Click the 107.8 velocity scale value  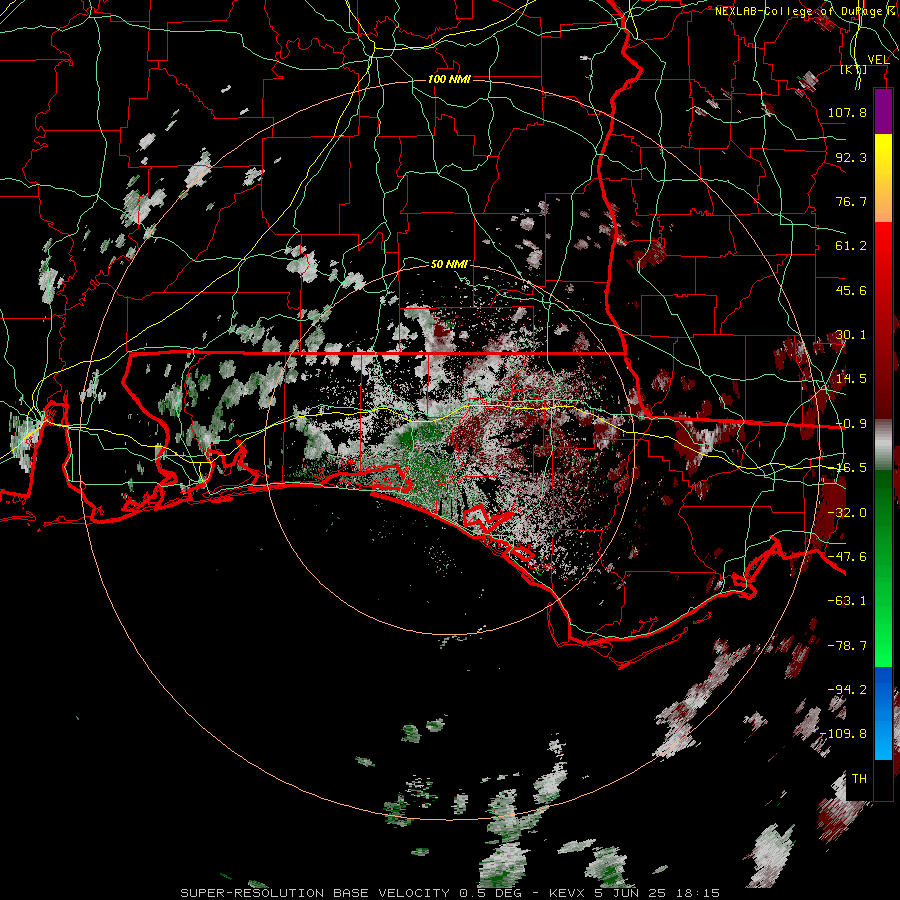tap(847, 112)
